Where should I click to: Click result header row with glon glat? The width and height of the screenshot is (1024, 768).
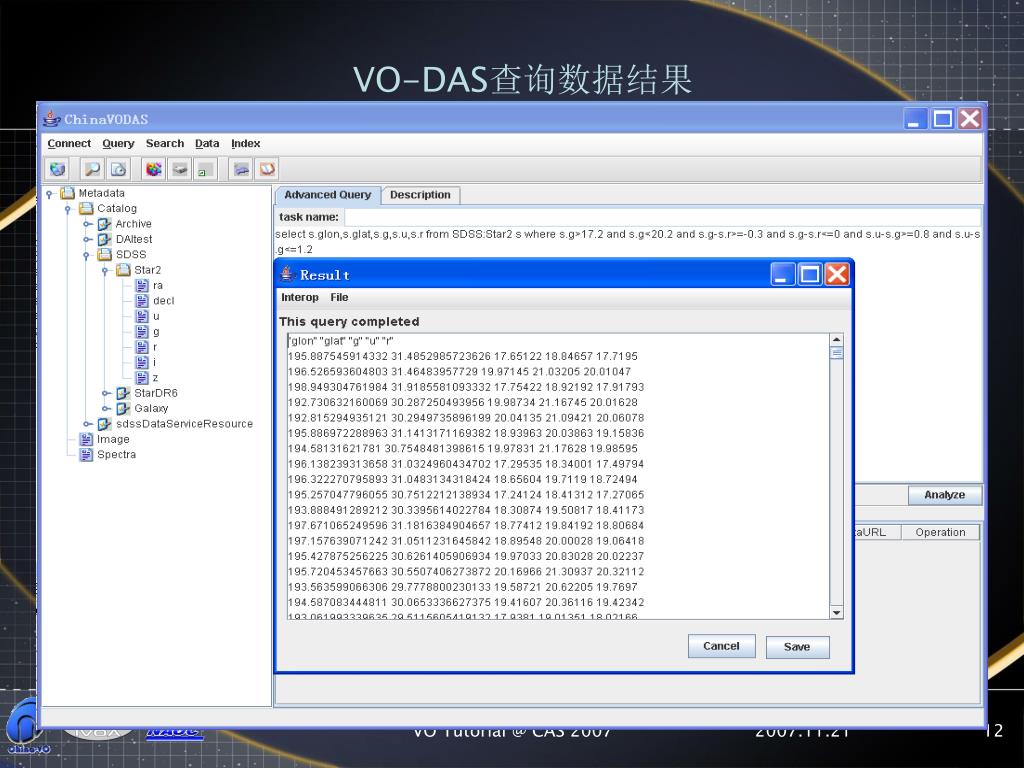click(x=340, y=341)
